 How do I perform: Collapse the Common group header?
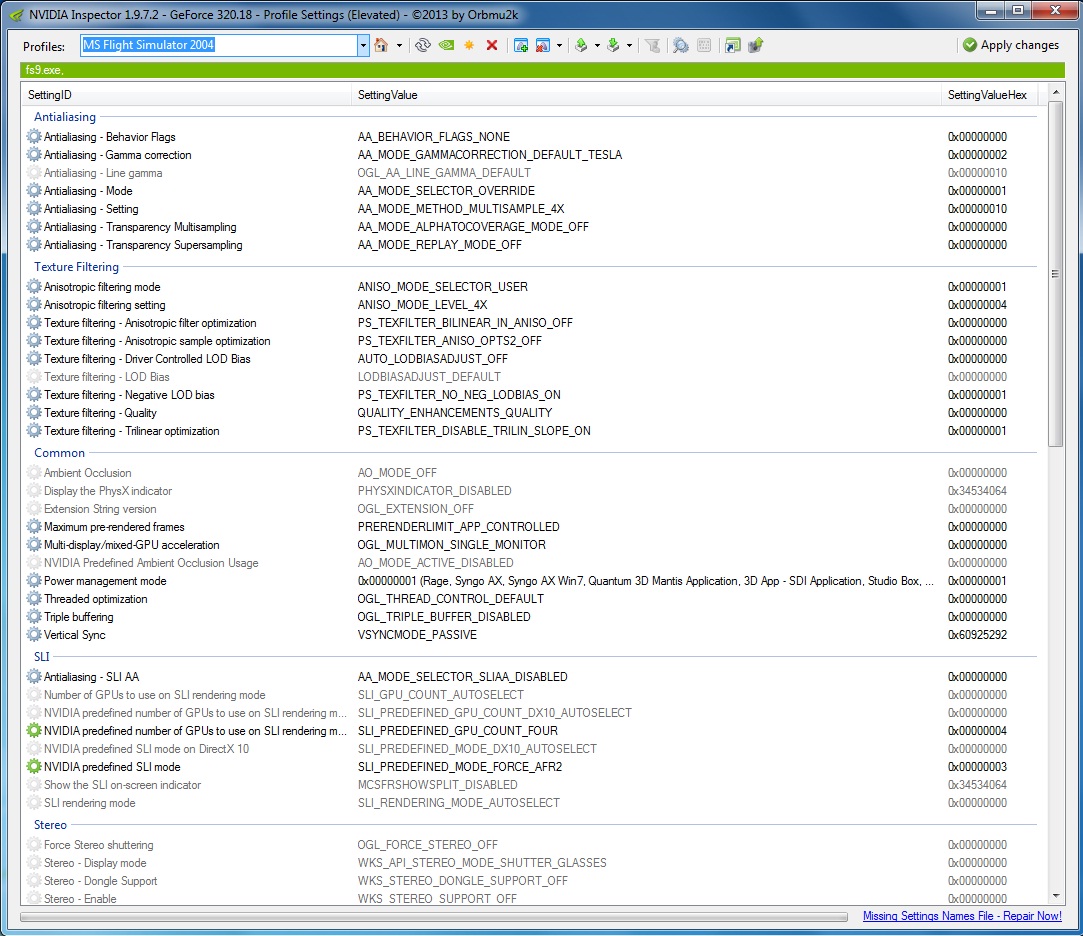pos(59,452)
